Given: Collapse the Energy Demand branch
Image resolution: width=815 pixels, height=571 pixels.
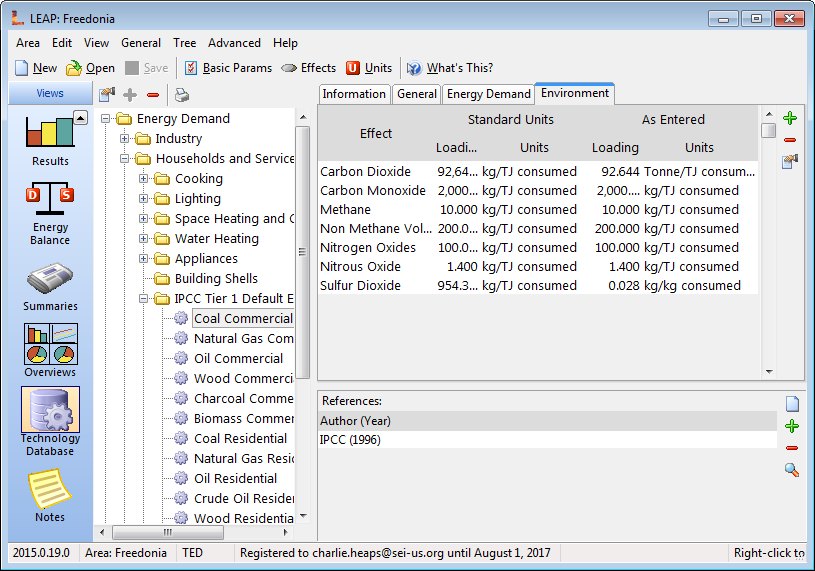Looking at the screenshot, I should pos(106,118).
